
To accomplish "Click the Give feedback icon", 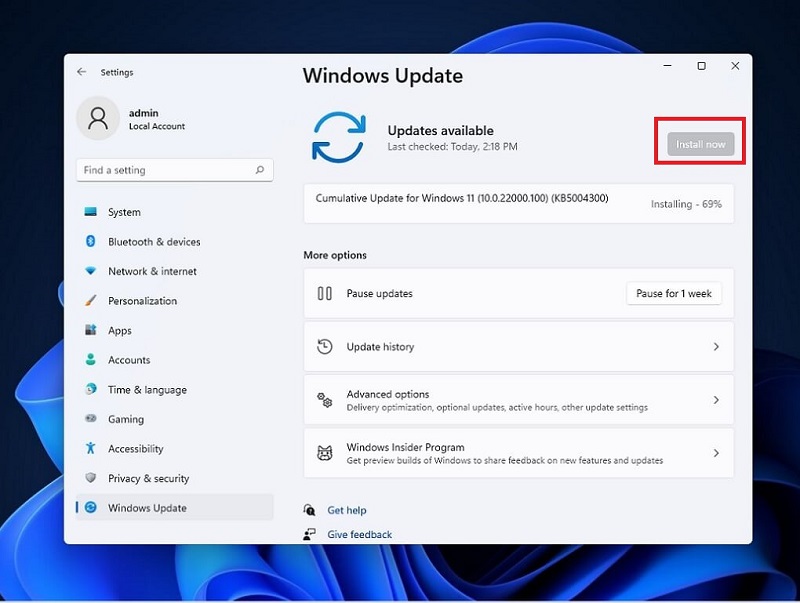I will tap(309, 534).
